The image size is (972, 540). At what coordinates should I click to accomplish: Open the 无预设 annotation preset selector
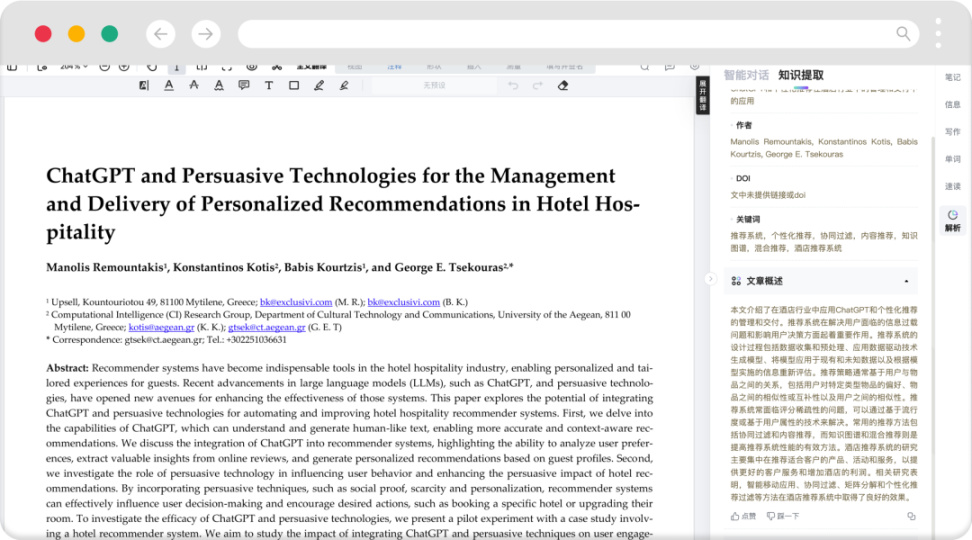click(433, 86)
